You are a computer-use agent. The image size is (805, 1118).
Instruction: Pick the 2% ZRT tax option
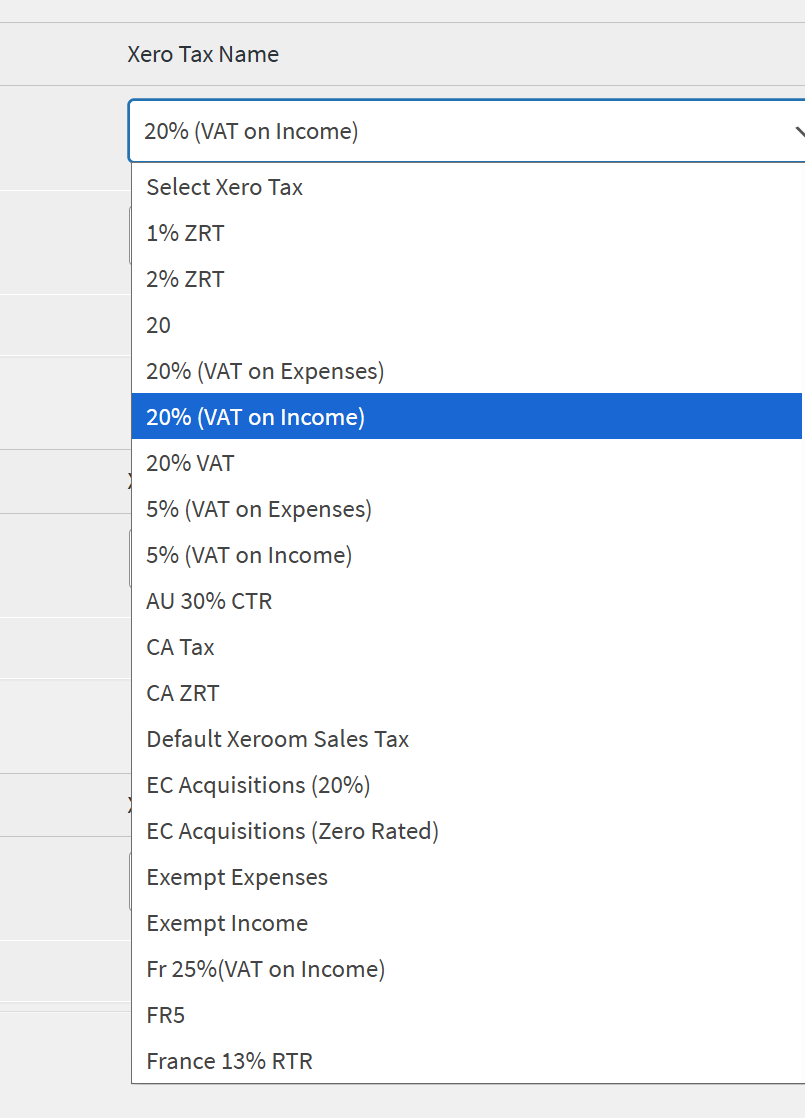coord(186,279)
